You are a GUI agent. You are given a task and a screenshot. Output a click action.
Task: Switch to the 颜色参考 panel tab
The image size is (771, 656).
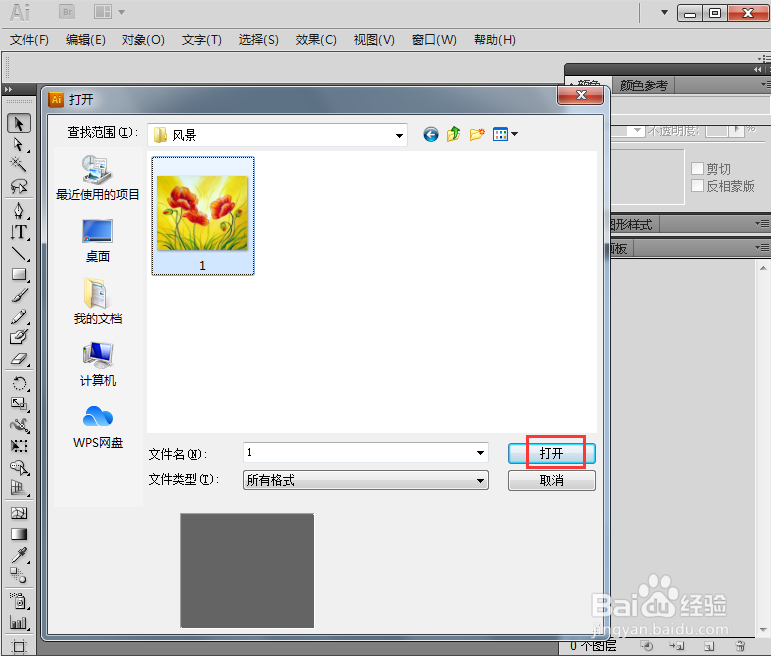[643, 86]
